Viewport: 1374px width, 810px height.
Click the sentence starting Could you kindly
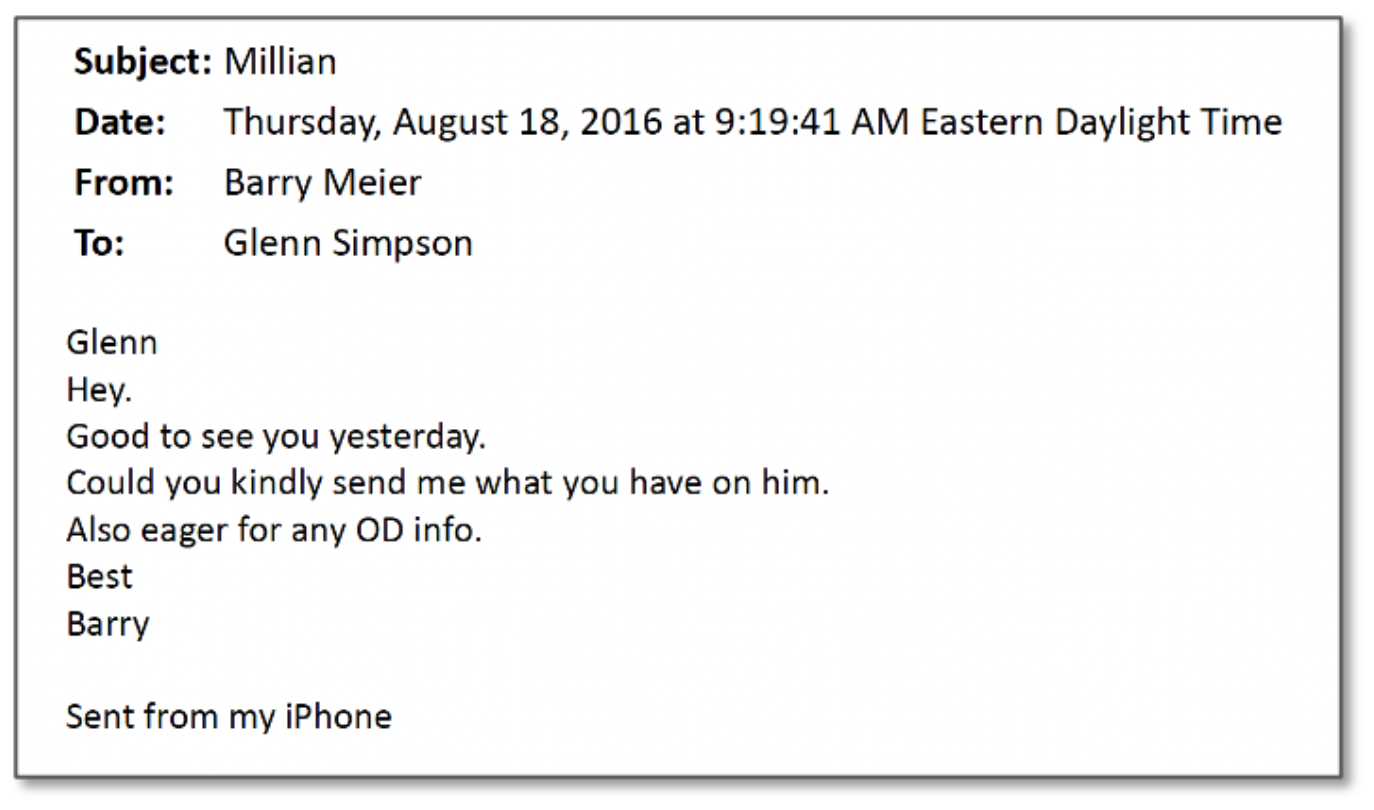pyautogui.click(x=447, y=483)
